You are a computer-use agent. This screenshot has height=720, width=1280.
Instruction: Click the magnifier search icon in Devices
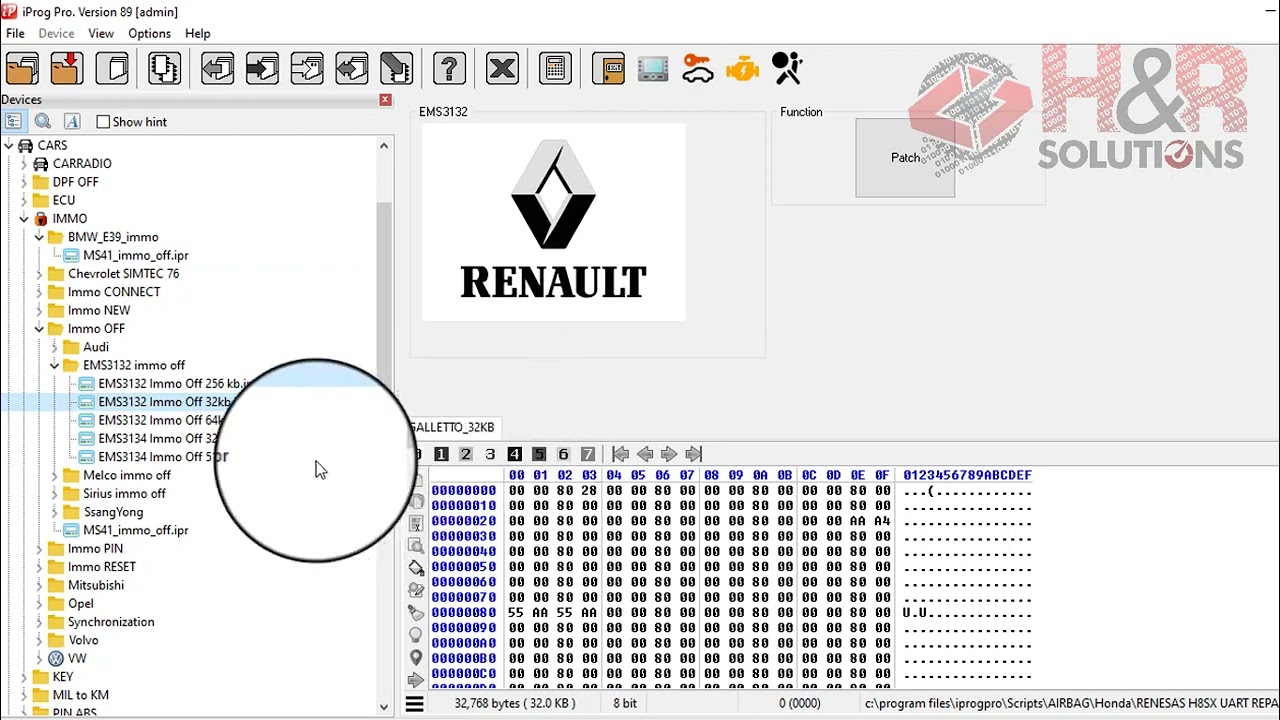[43, 121]
